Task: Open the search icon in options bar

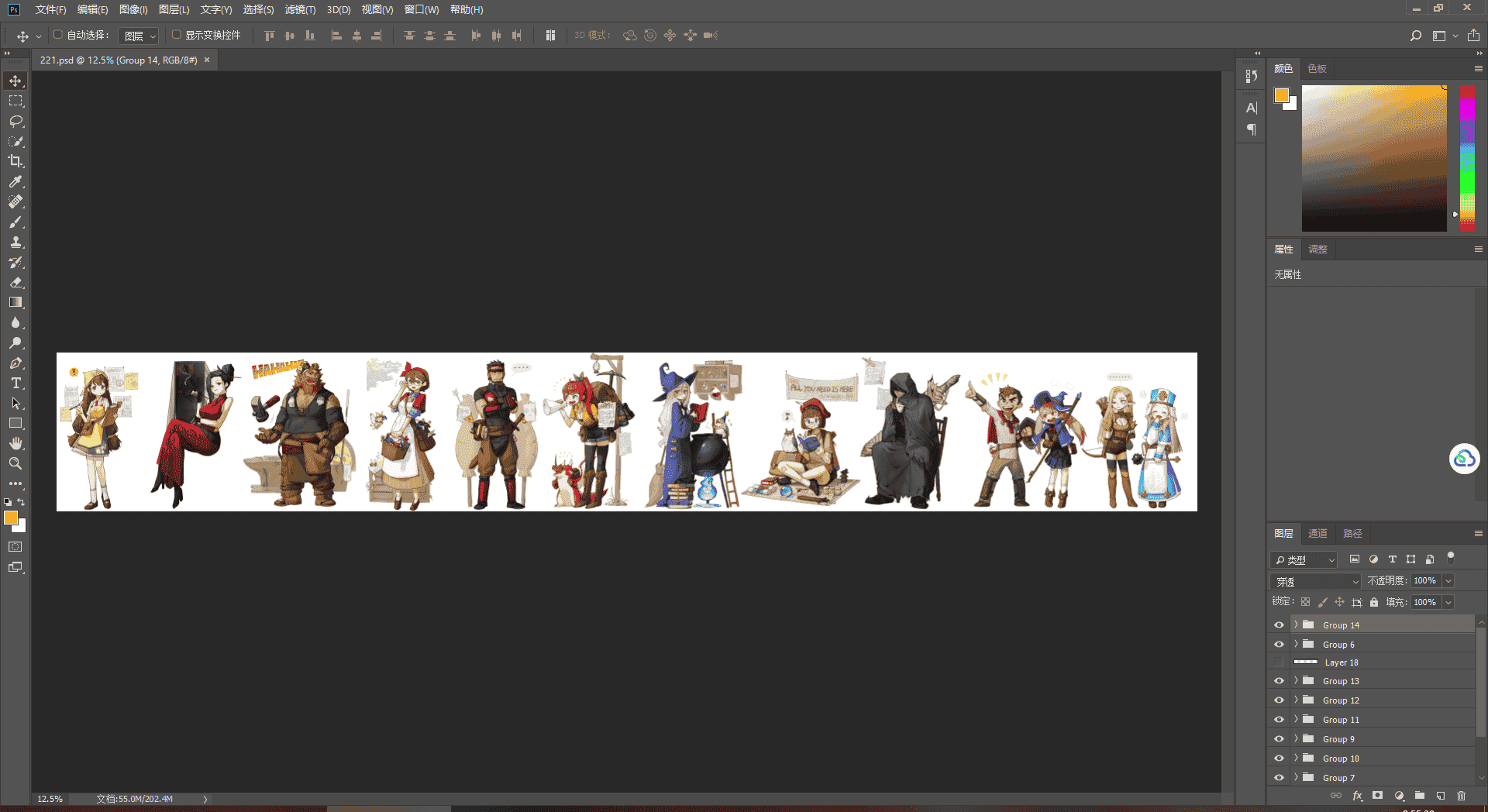Action: [1416, 36]
